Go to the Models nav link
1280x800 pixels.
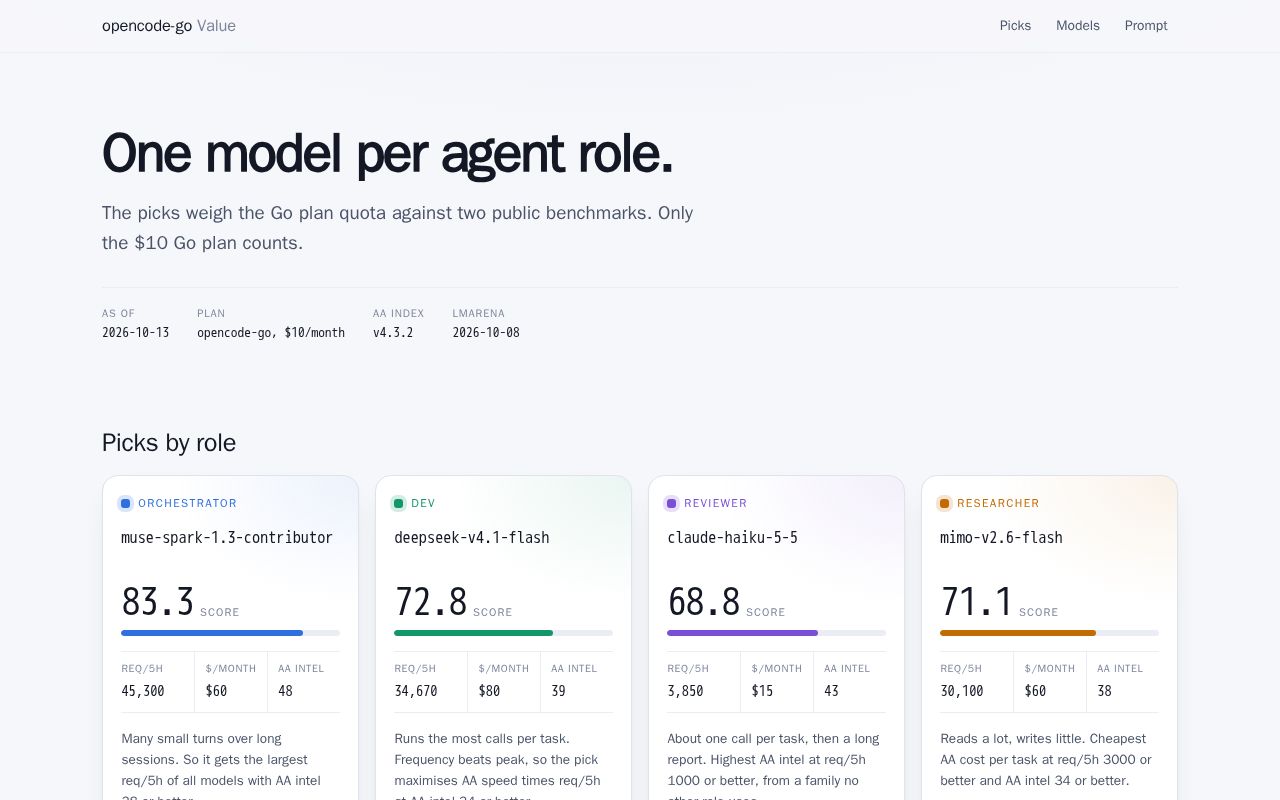point(1077,26)
